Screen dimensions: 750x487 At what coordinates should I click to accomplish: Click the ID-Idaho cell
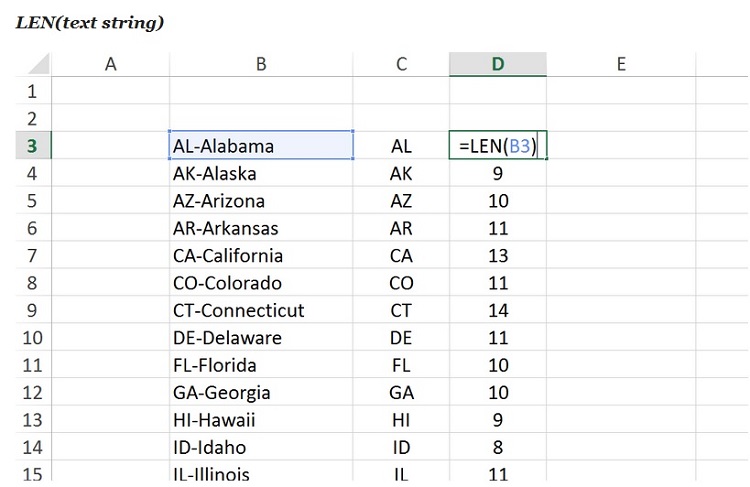[x=260, y=448]
